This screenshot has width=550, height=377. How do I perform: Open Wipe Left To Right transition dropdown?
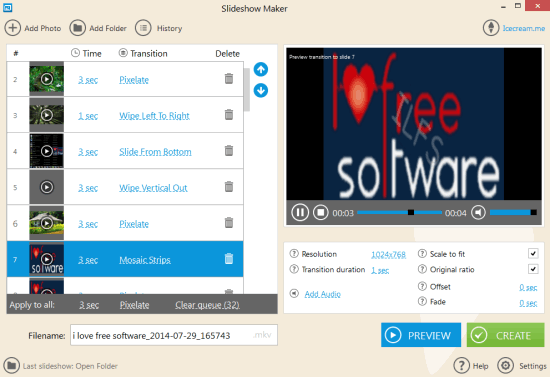pyautogui.click(x=154, y=116)
